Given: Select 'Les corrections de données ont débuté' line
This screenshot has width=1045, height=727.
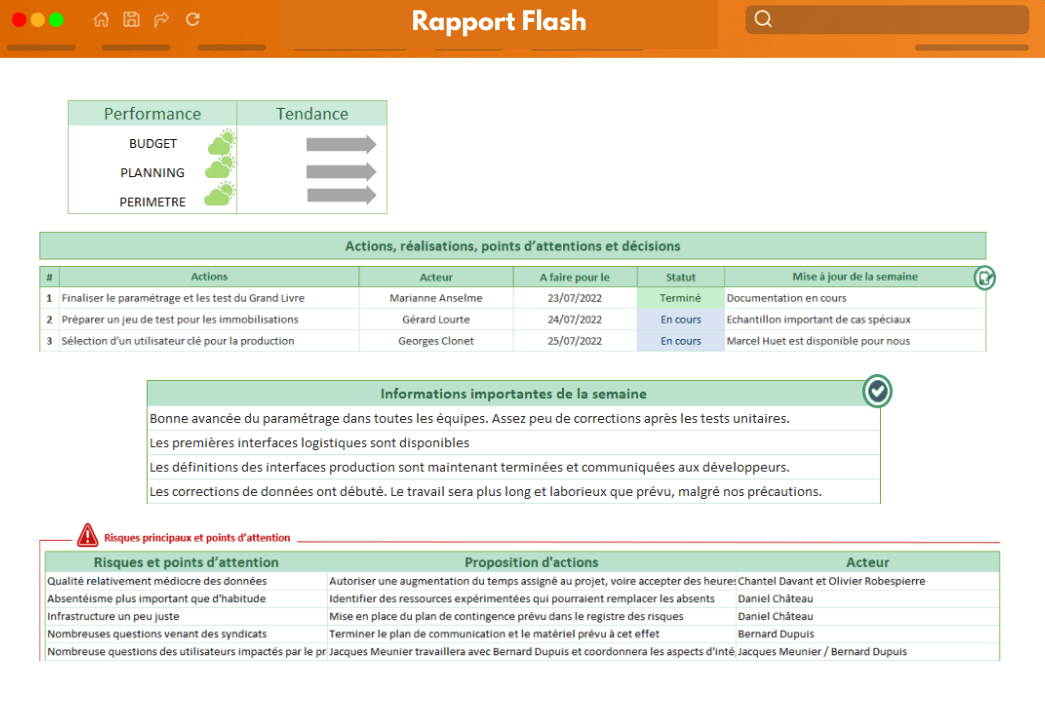Looking at the screenshot, I should coord(513,491).
